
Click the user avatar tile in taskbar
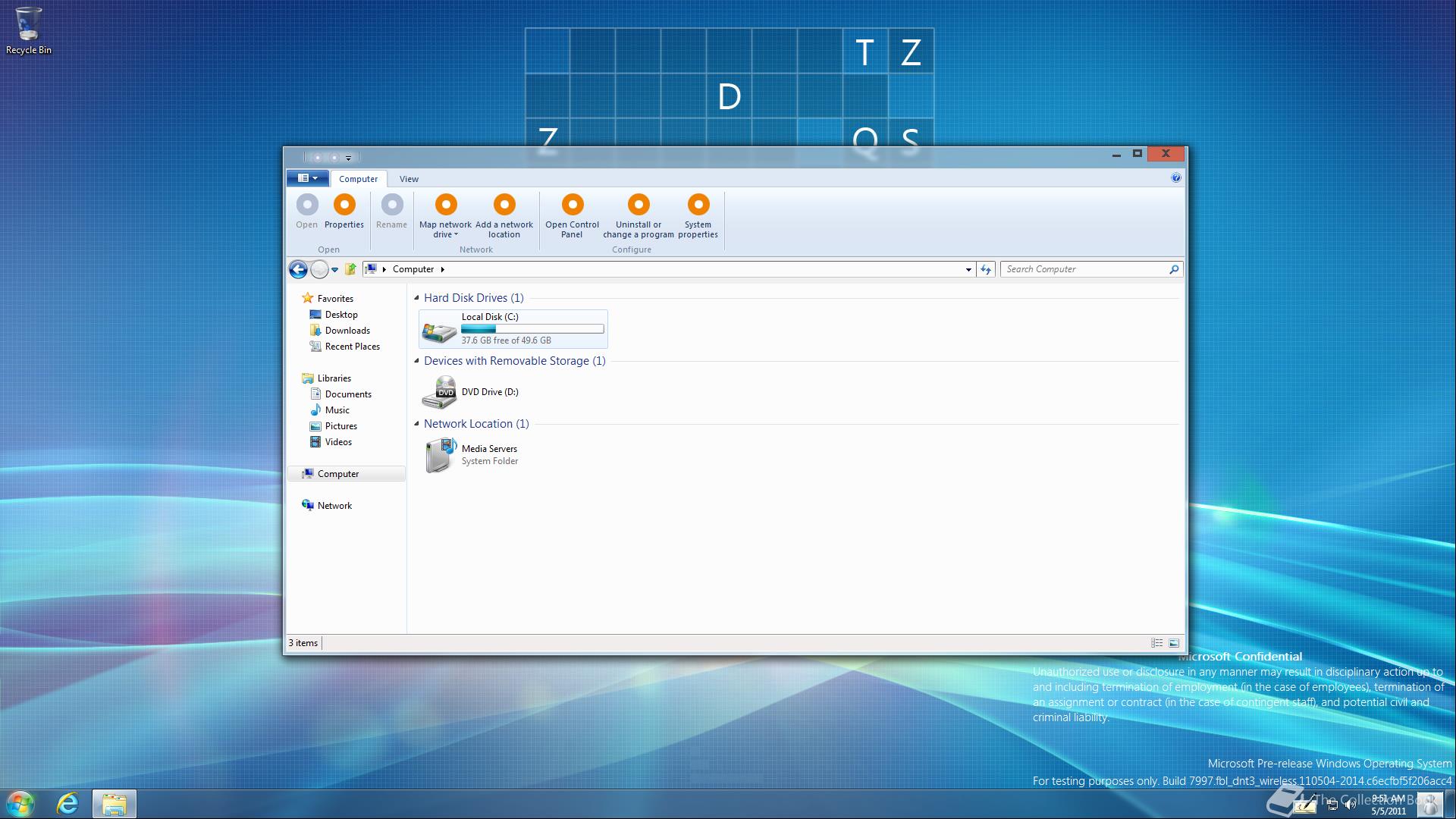pyautogui.click(x=1429, y=804)
